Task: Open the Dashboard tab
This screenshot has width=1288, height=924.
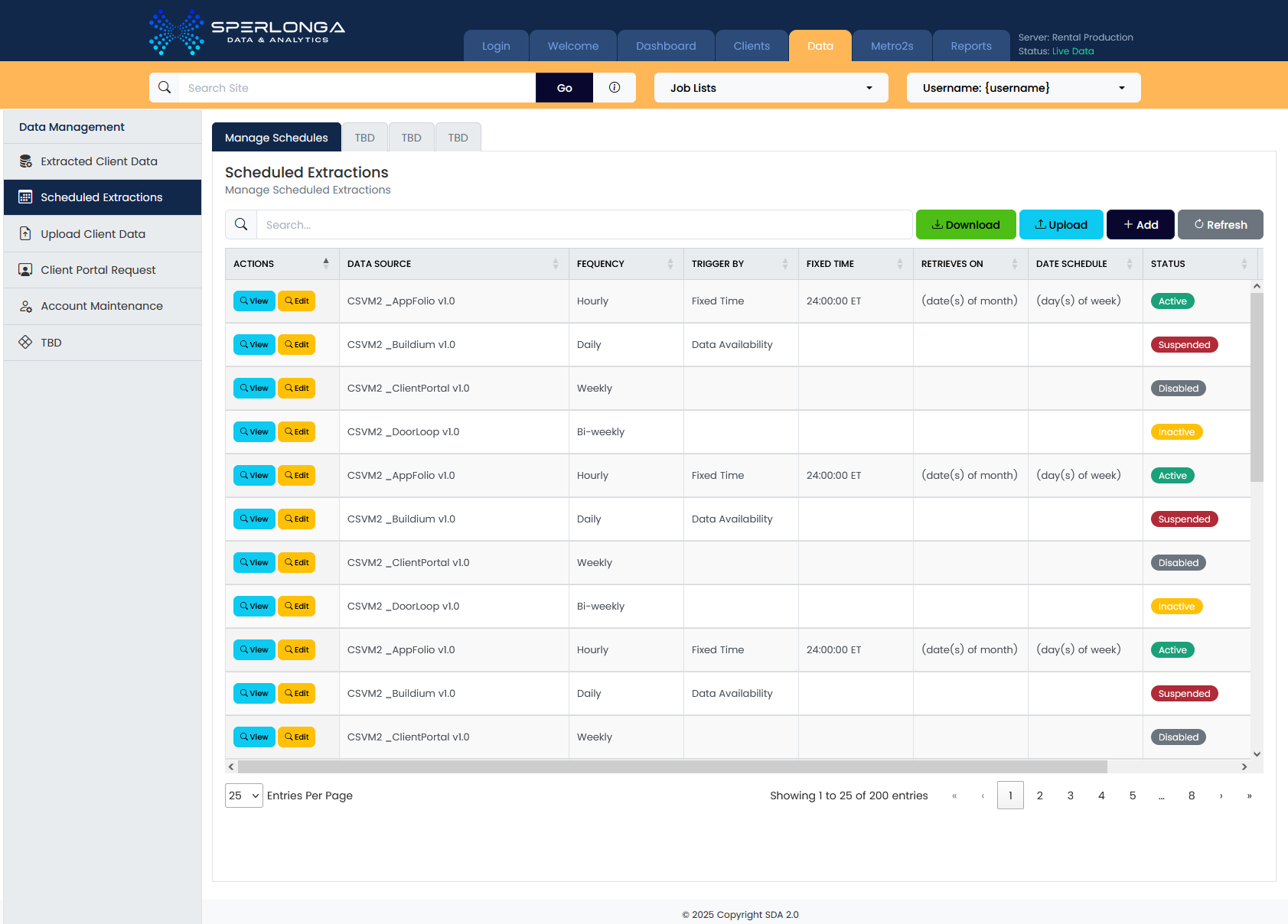Action: pyautogui.click(x=665, y=46)
